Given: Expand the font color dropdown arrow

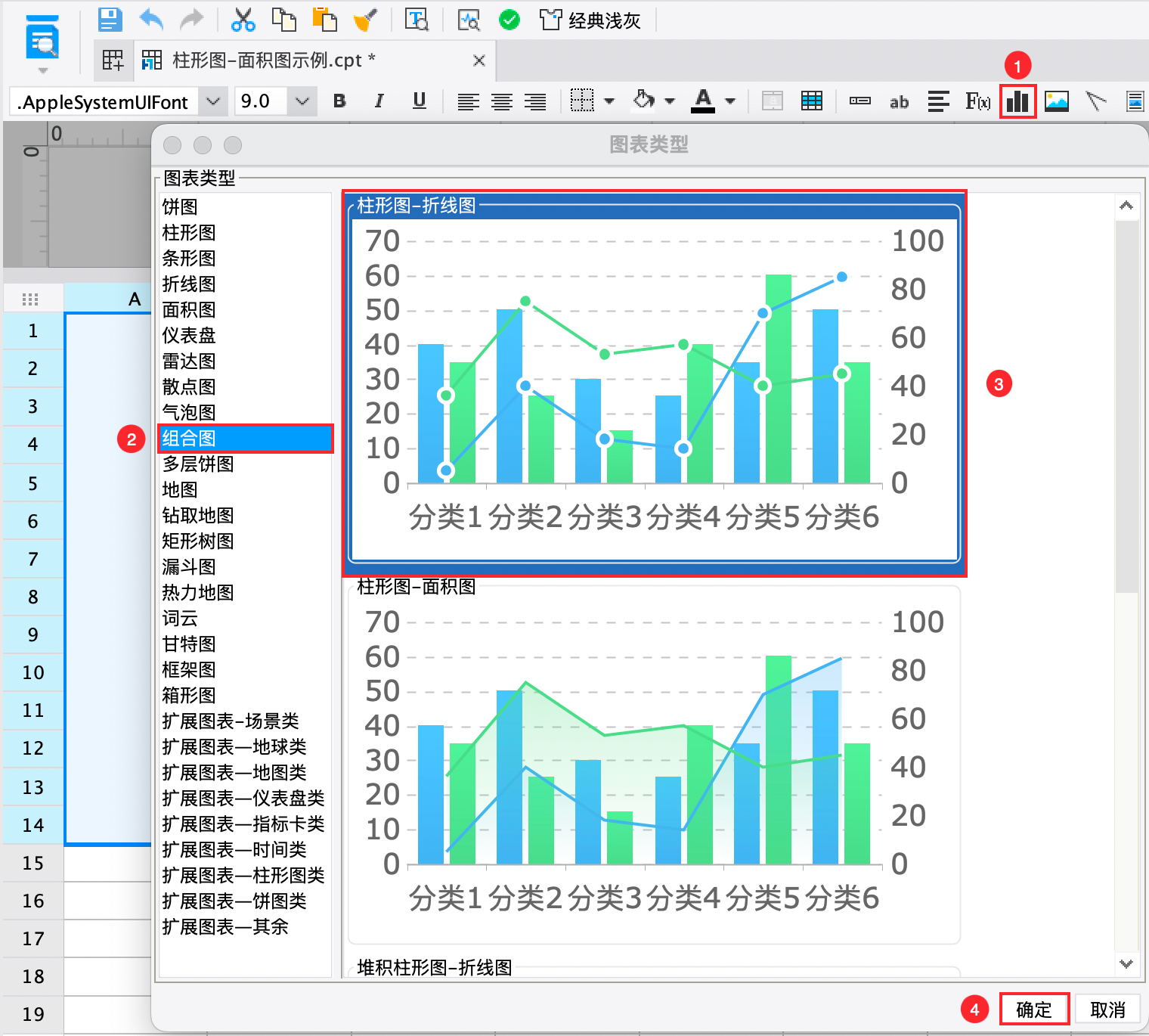Looking at the screenshot, I should pyautogui.click(x=729, y=101).
